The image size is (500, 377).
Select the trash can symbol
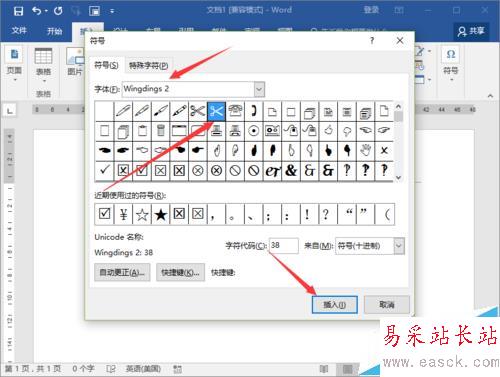pos(160,131)
